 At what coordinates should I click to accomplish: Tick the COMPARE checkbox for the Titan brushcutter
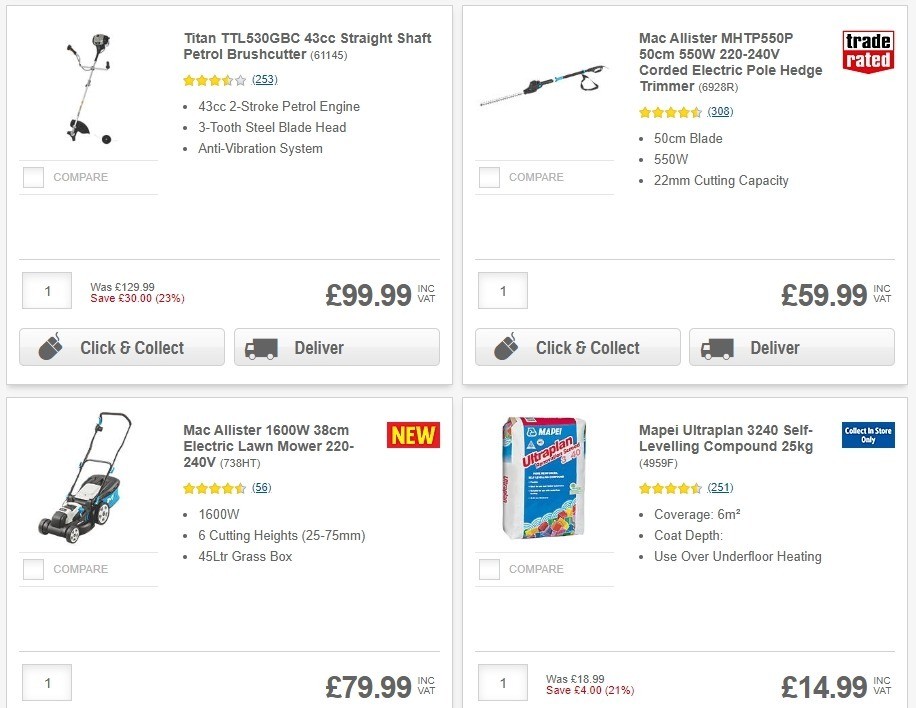33,177
